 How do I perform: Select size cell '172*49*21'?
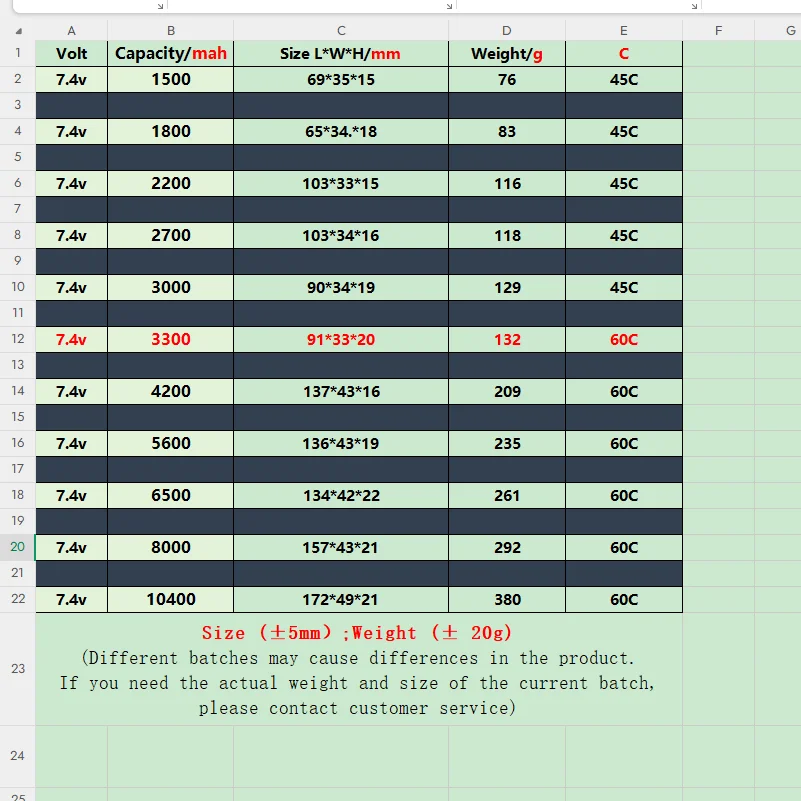341,600
